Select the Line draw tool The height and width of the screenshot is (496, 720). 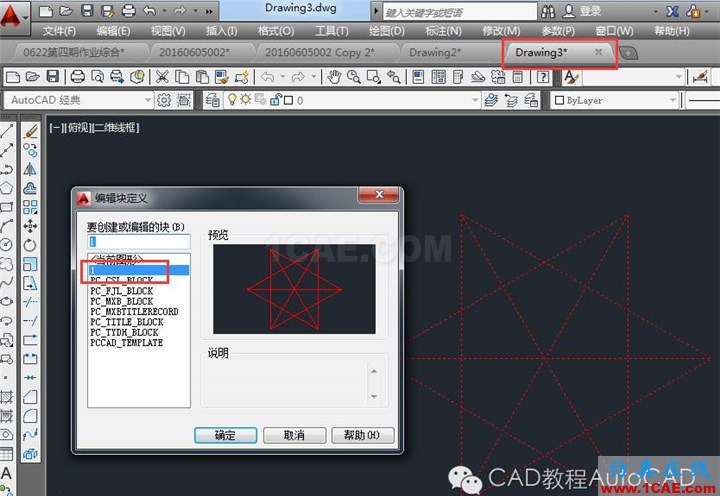pyautogui.click(x=6, y=131)
